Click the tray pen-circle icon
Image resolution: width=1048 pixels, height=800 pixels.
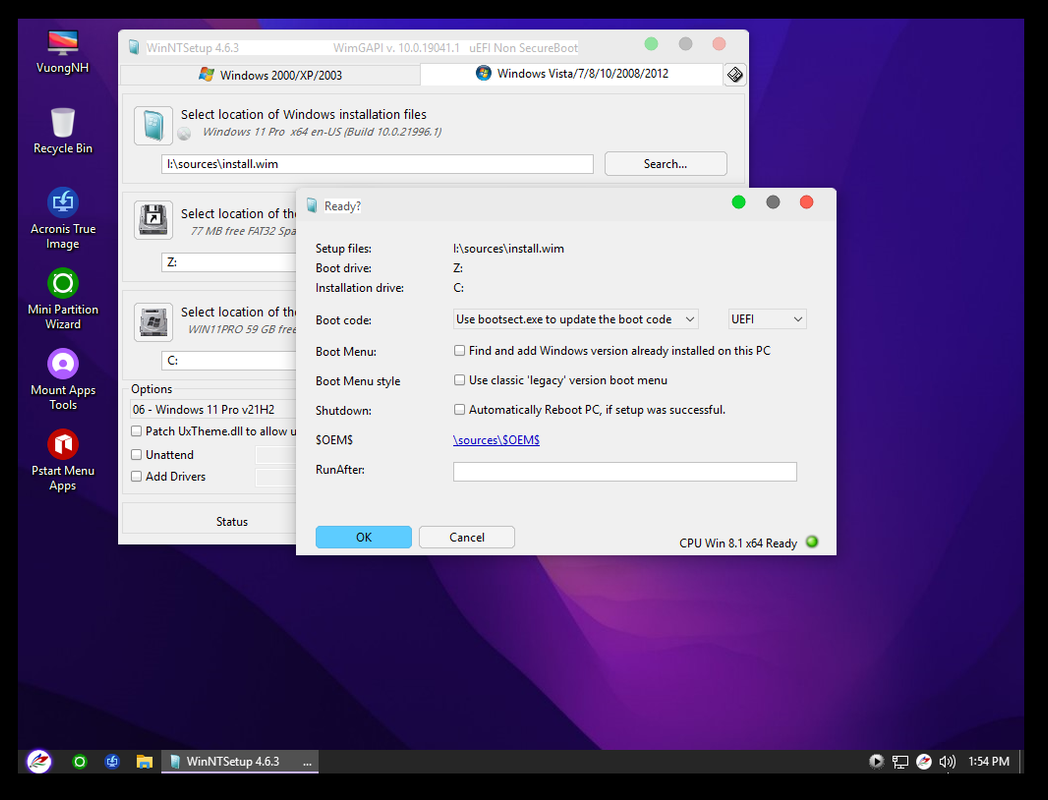[924, 761]
